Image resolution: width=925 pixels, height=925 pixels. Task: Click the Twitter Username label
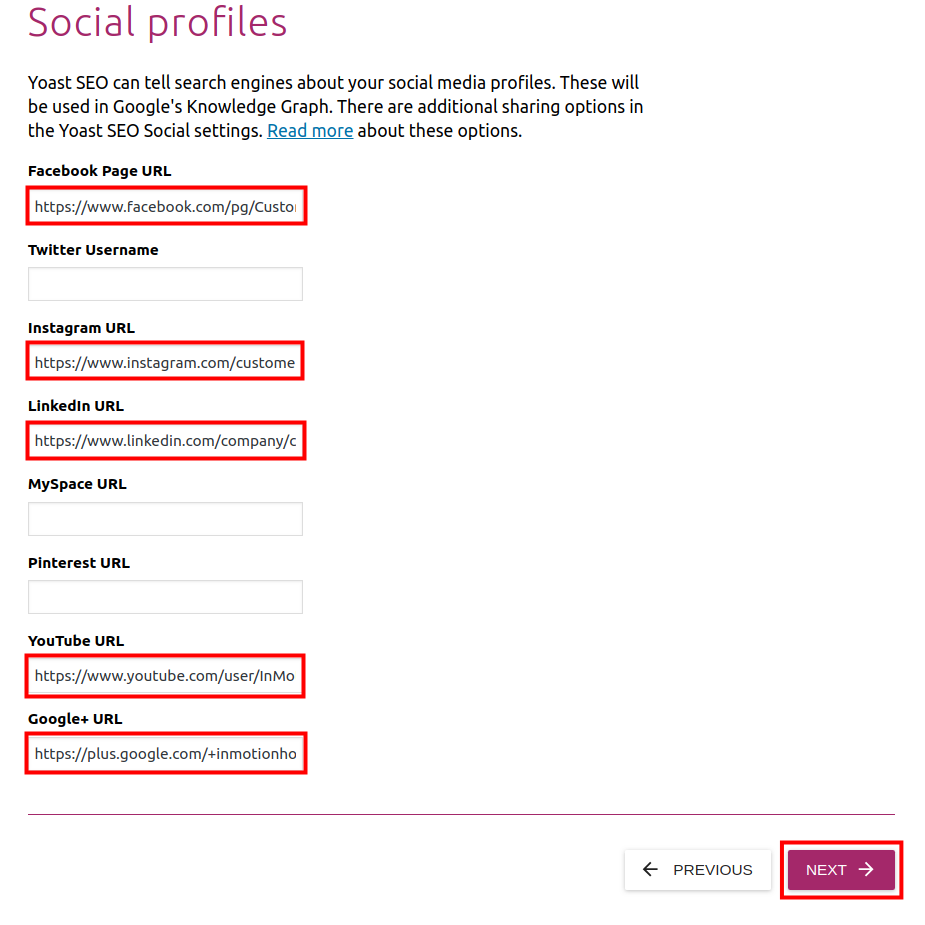point(93,250)
